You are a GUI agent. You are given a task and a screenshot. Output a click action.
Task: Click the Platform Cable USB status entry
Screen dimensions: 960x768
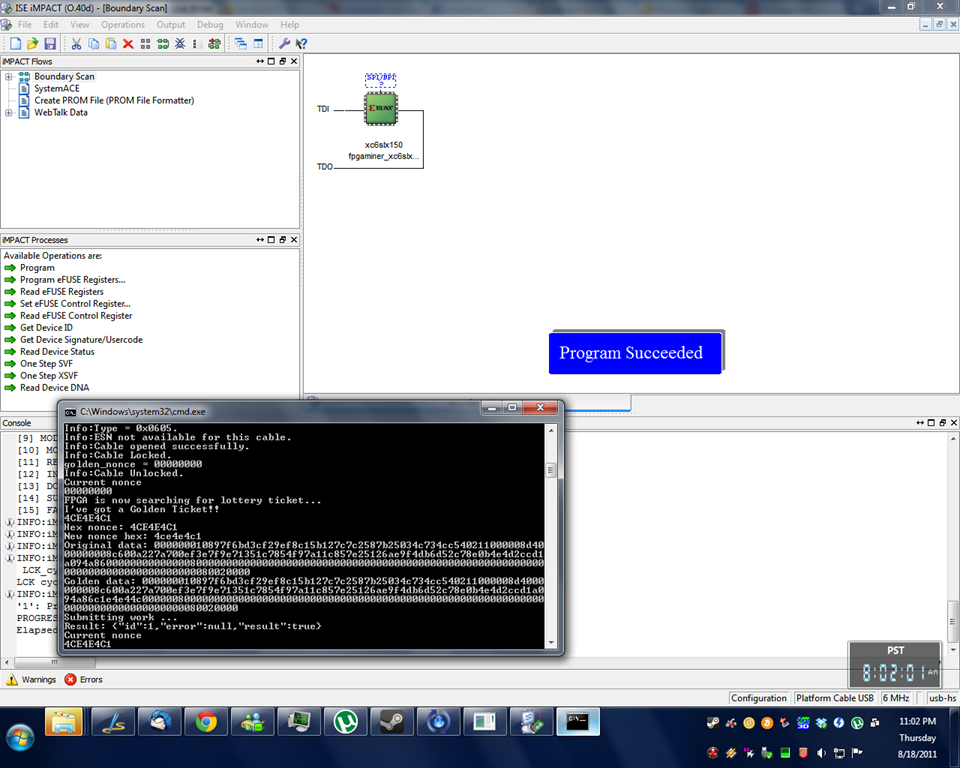834,698
